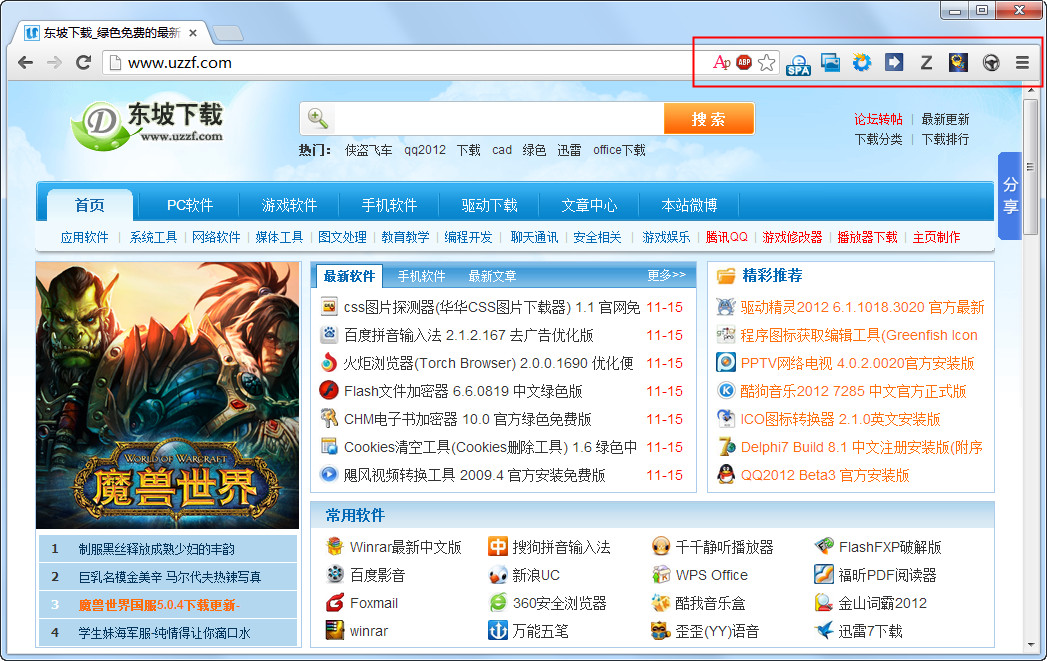Open ranked item 魔兽世界国服5.0.4下载更新
The image size is (1047, 661).
(x=159, y=605)
